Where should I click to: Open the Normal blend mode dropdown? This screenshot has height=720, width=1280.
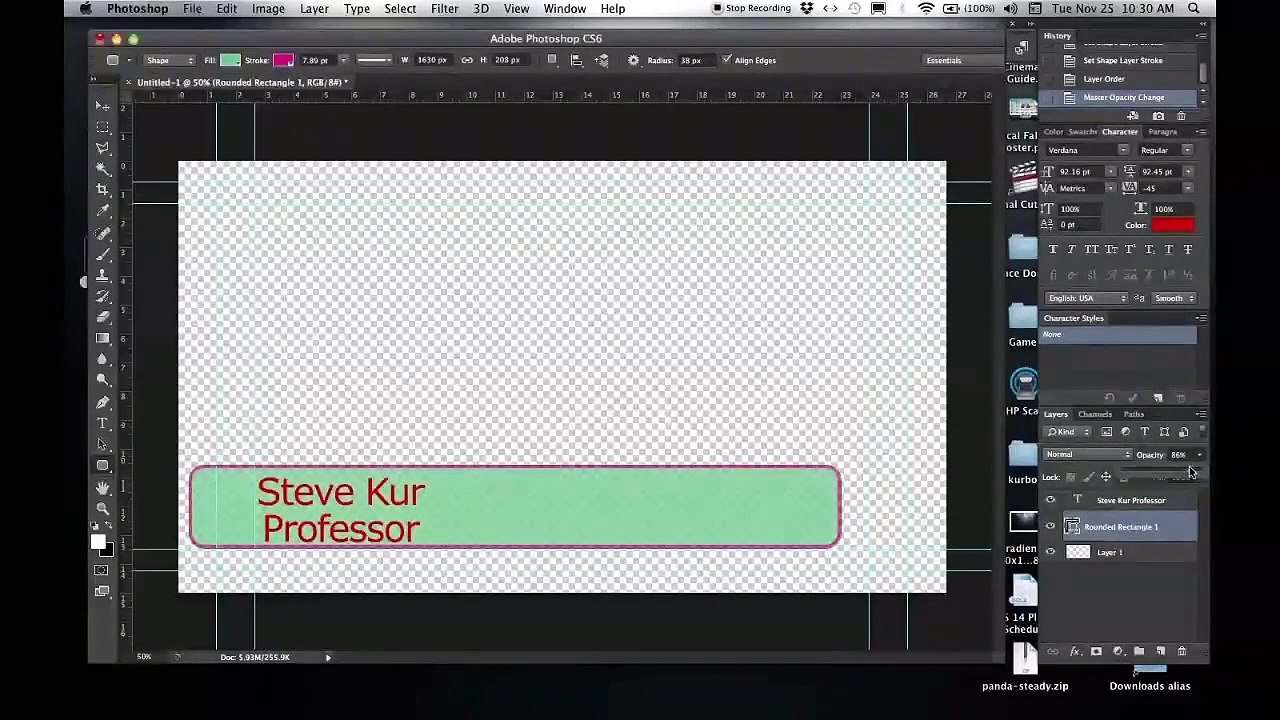coord(1088,455)
